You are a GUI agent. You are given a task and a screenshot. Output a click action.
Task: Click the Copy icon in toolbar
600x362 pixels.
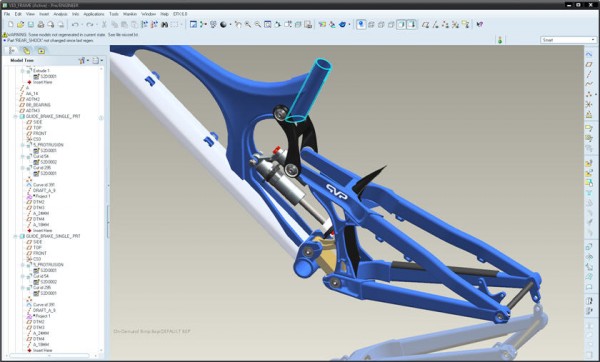114,24
